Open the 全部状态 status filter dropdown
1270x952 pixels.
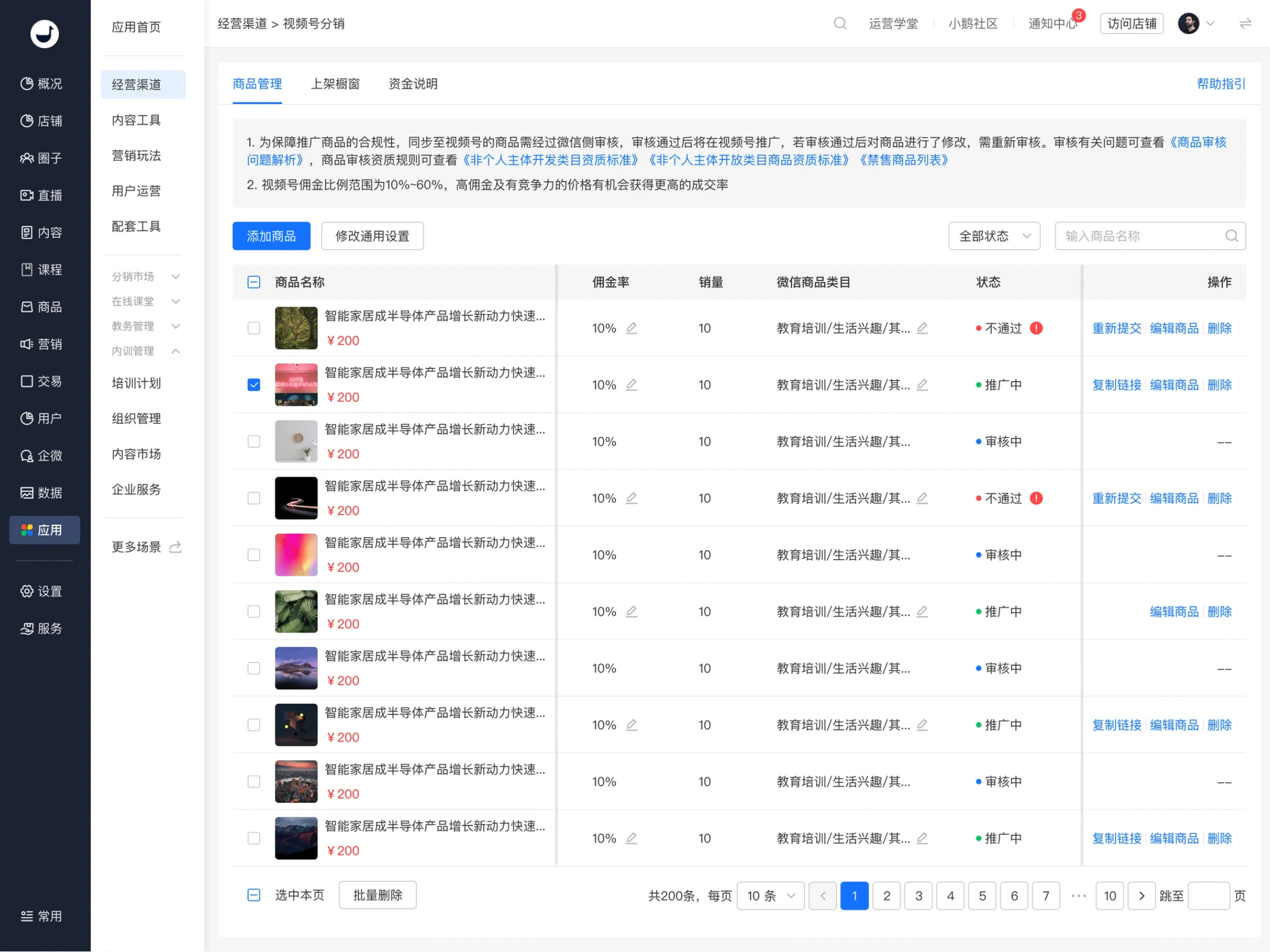coord(995,237)
